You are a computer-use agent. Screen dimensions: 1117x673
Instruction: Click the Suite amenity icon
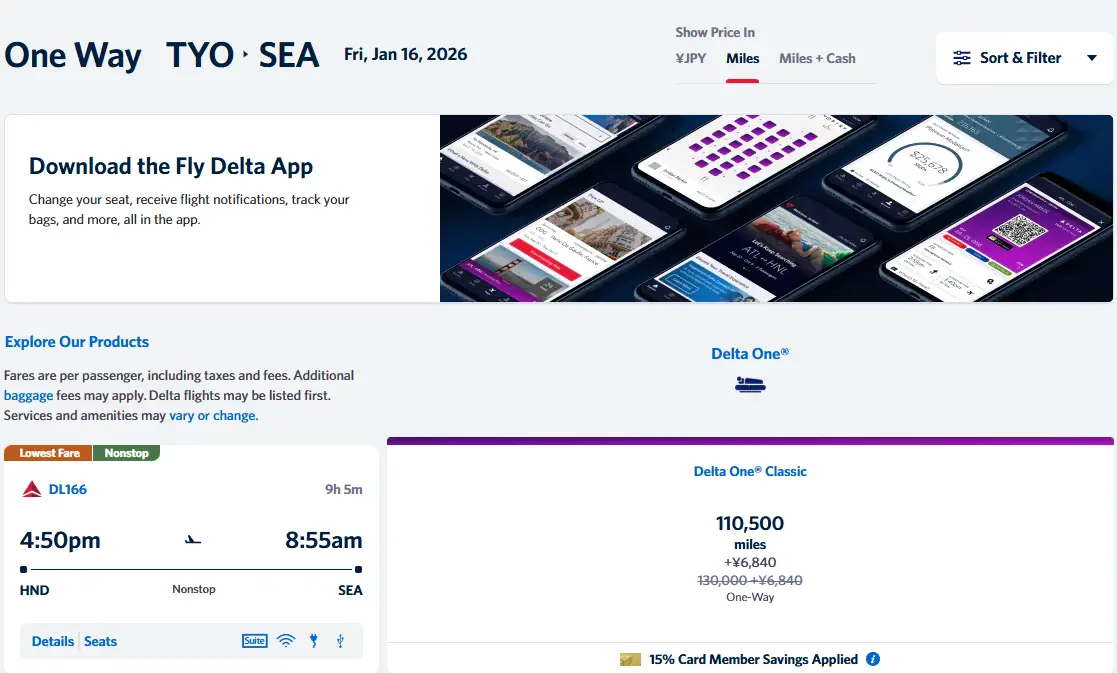click(254, 641)
